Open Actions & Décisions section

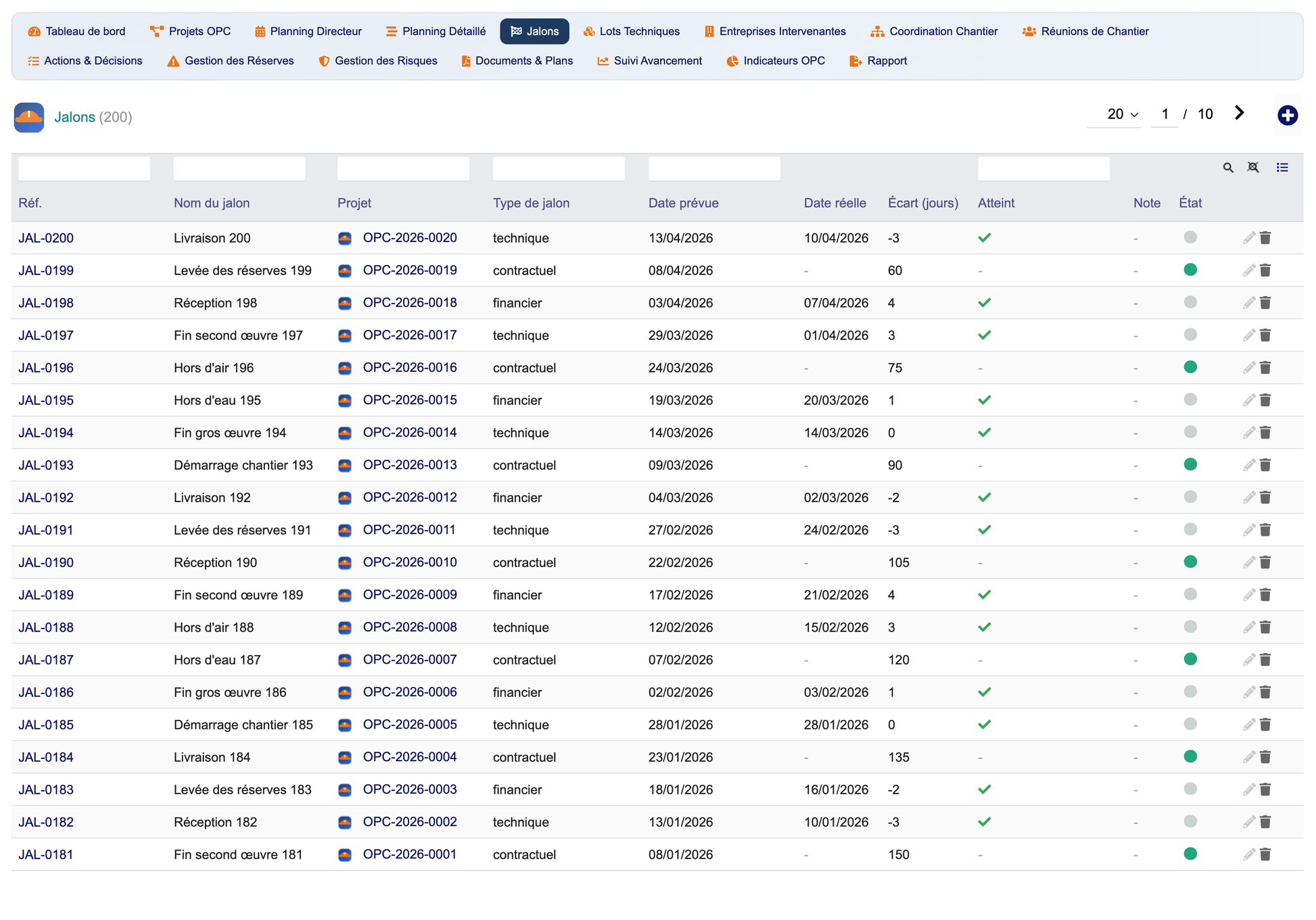[x=85, y=61]
